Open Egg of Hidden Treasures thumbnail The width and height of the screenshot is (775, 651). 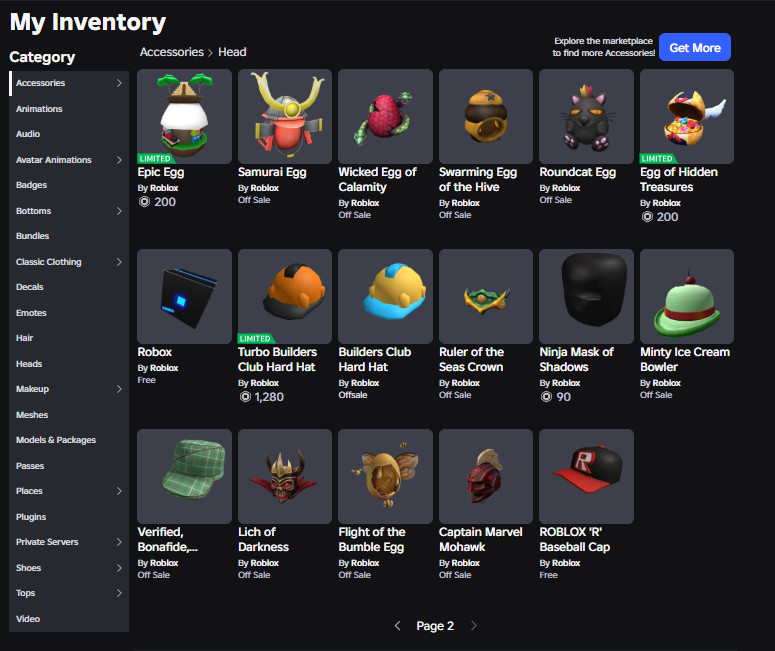pyautogui.click(x=687, y=116)
